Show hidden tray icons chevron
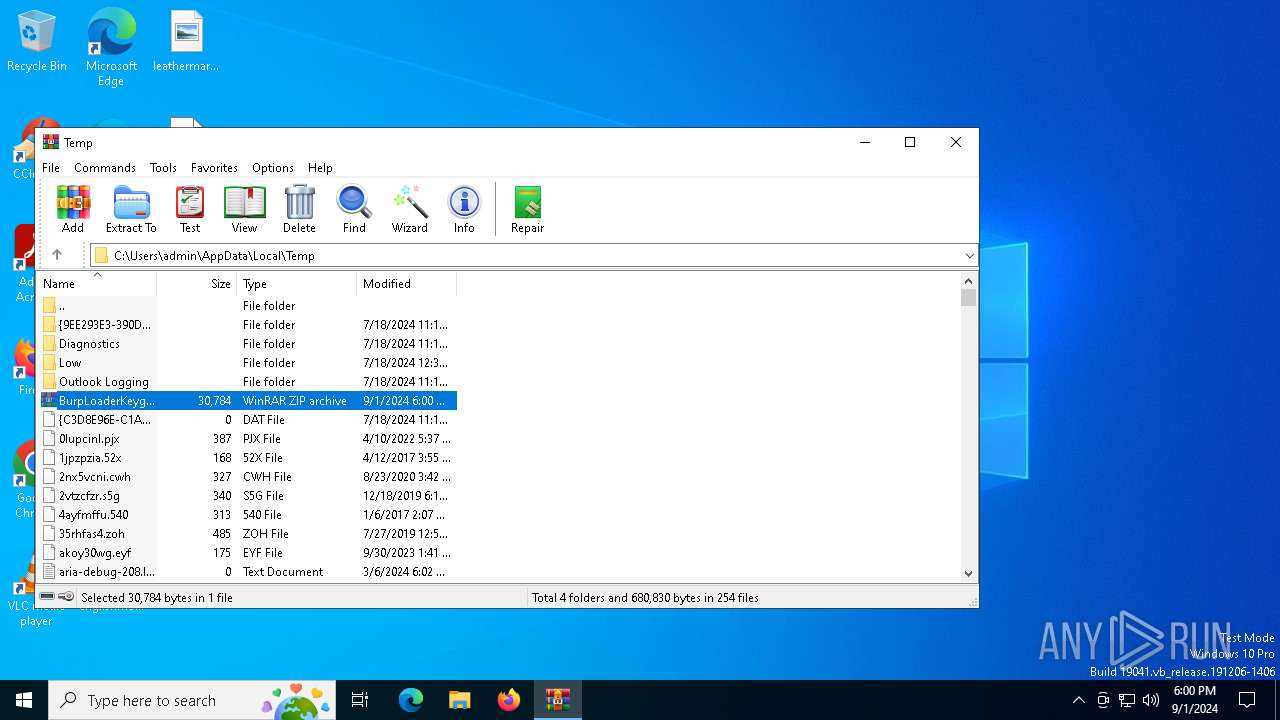The width and height of the screenshot is (1280, 720). (x=1078, y=700)
